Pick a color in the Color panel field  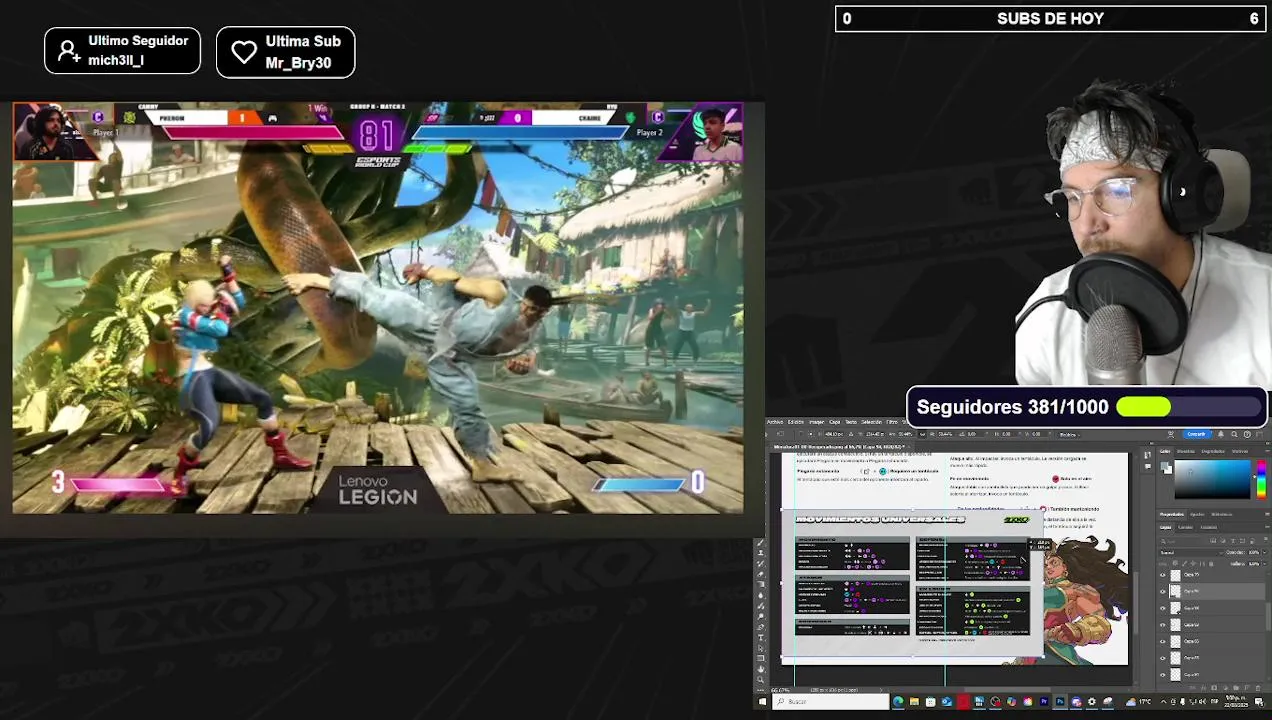[x=1213, y=479]
